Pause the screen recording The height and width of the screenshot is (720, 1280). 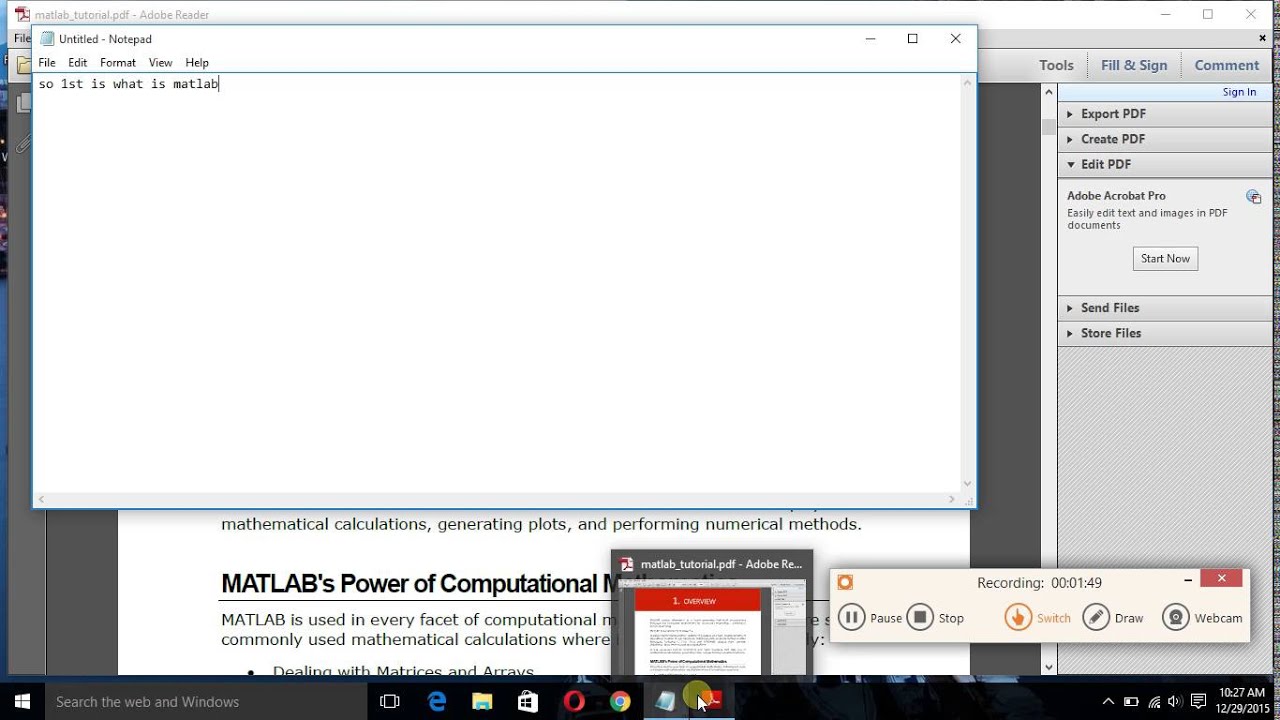pos(870,618)
